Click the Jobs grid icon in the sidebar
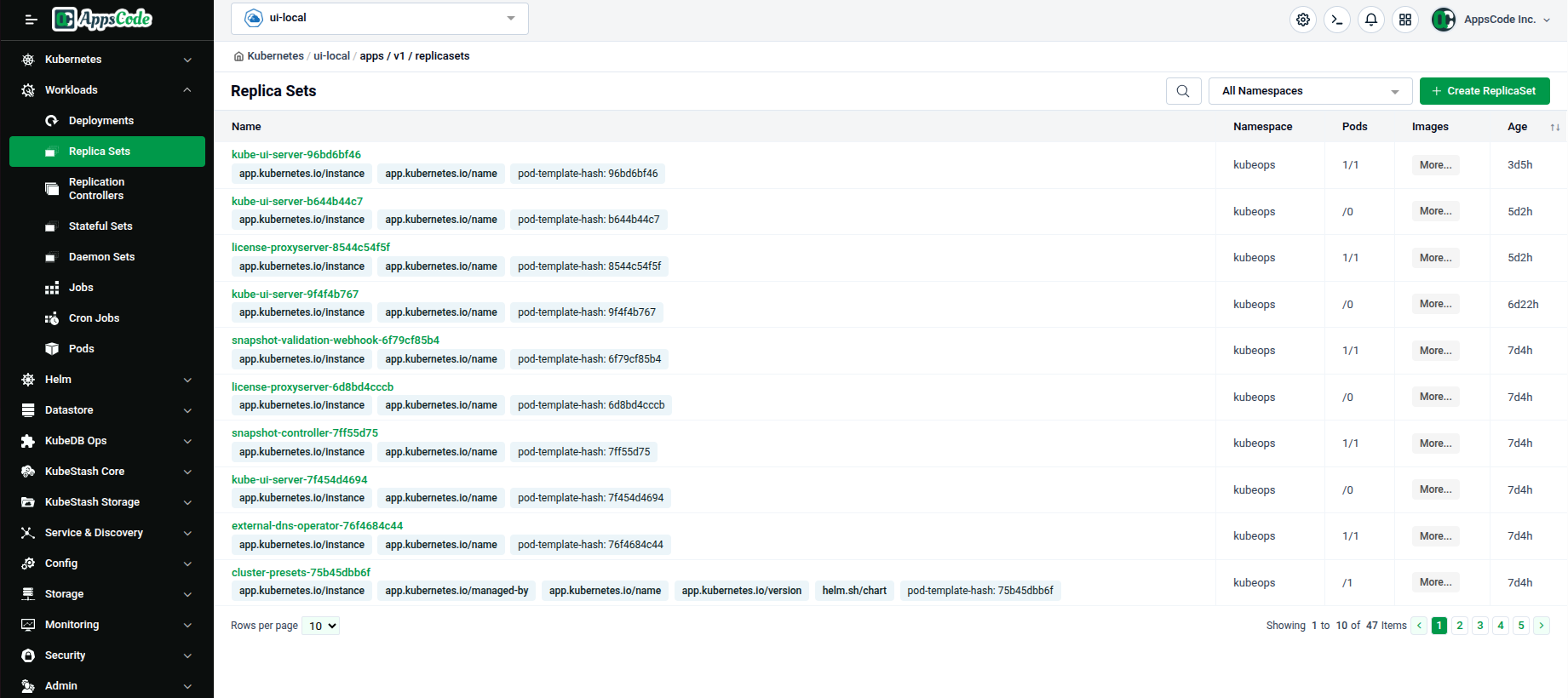 coord(52,288)
